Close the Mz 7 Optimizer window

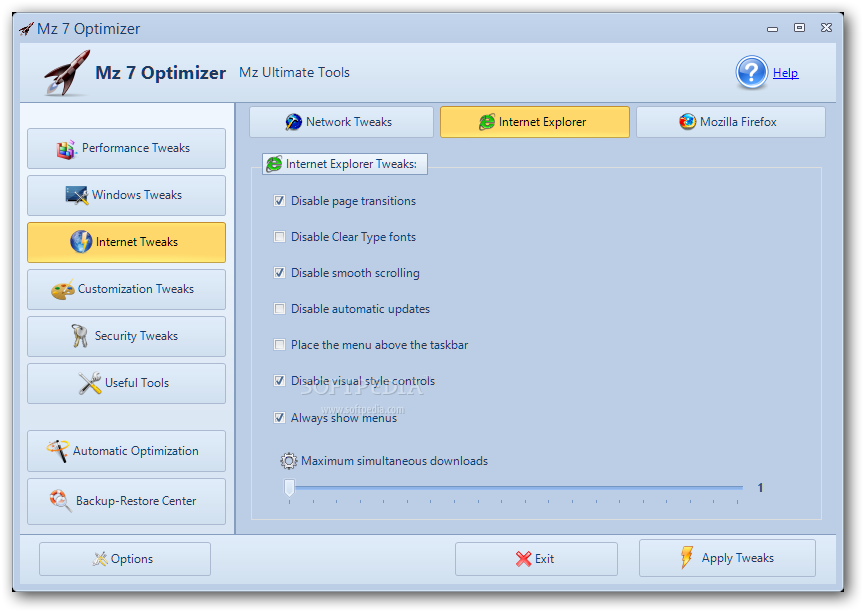click(x=826, y=28)
